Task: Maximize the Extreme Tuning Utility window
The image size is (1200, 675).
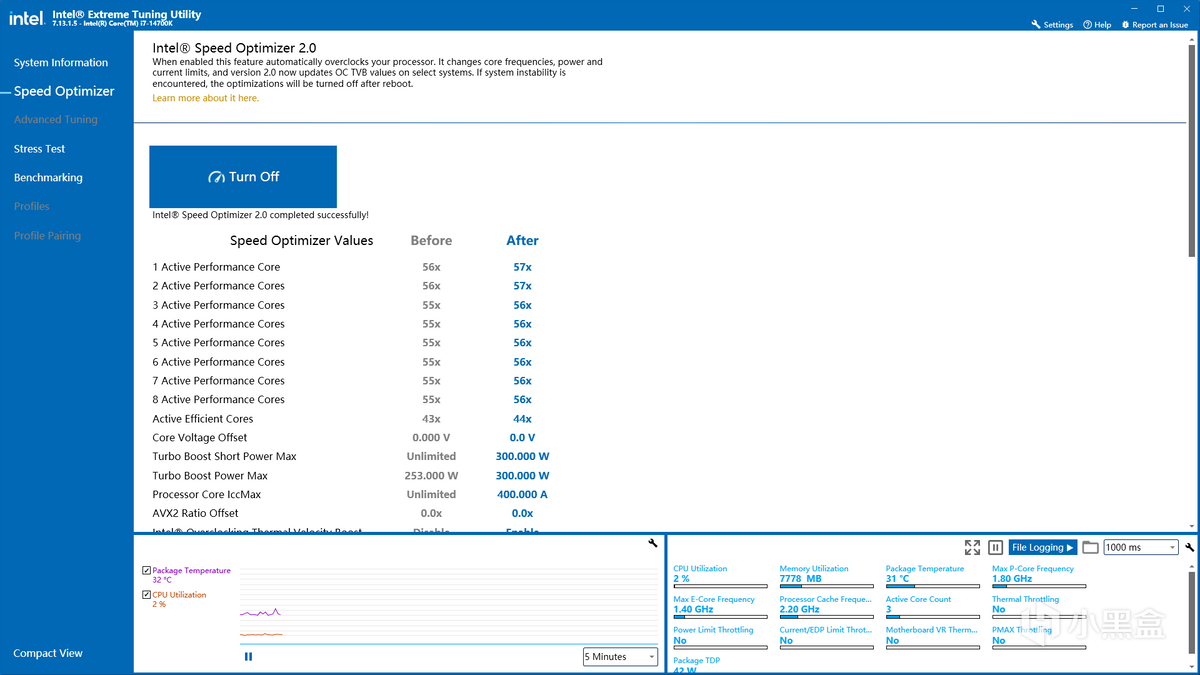Action: click(1160, 8)
